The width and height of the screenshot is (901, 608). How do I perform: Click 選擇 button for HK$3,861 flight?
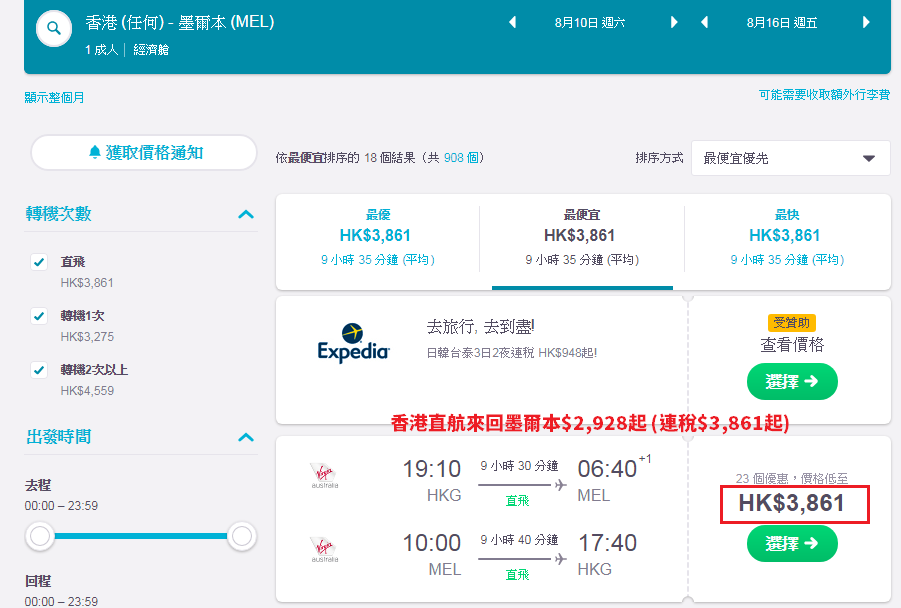(x=792, y=543)
